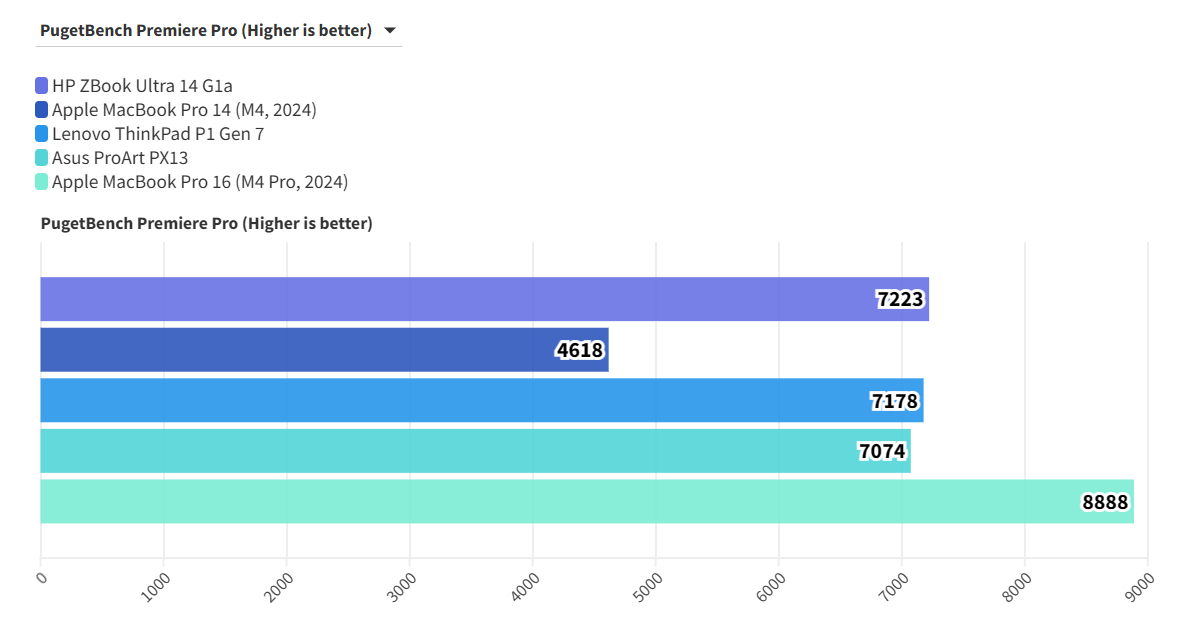Viewport: 1192px width, 624px height.
Task: Click the Lenovo ThinkPad P1 Gen 7 swatch
Action: point(41,134)
